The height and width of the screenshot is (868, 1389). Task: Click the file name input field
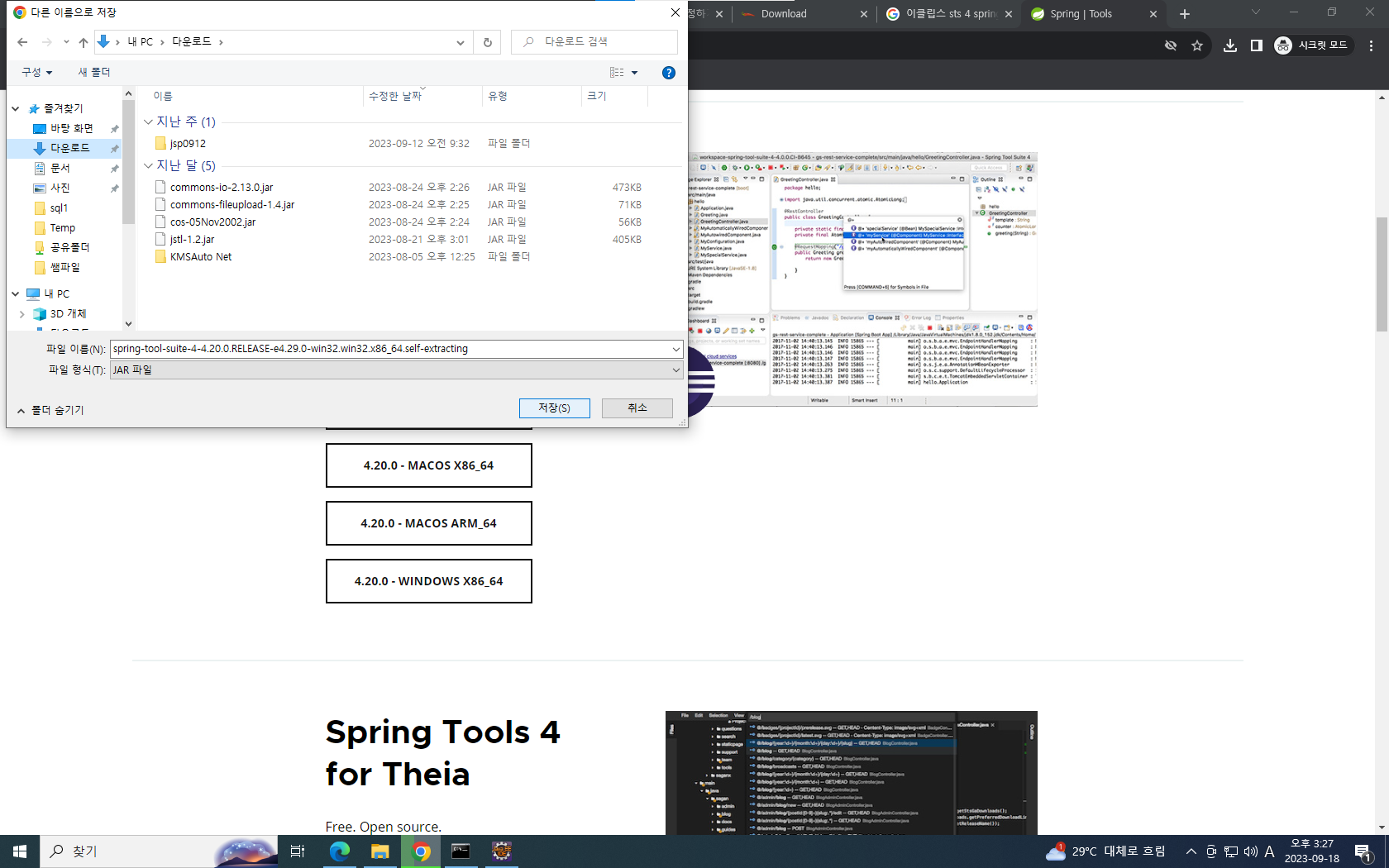click(390, 349)
